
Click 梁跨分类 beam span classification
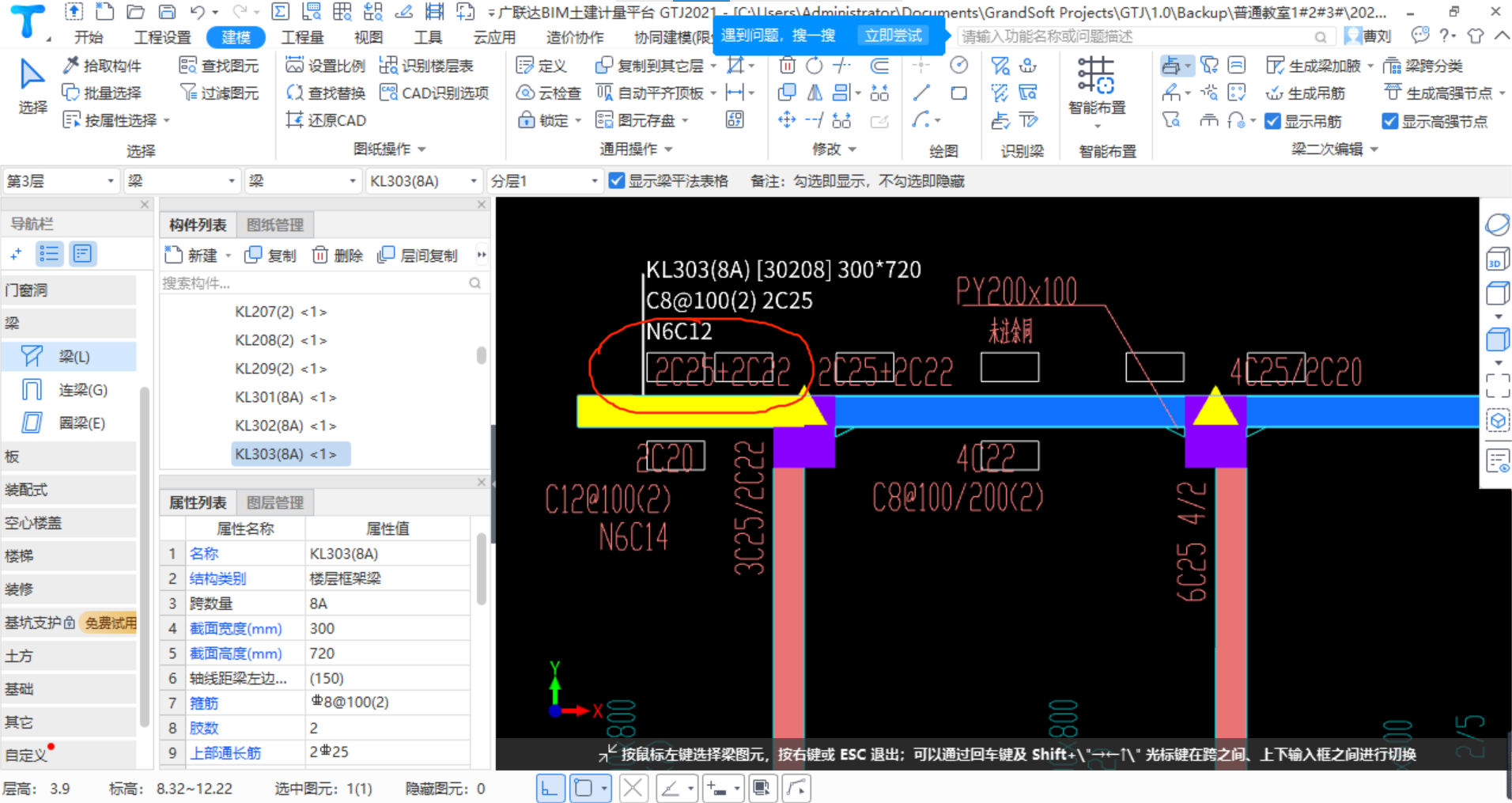pyautogui.click(x=1423, y=66)
